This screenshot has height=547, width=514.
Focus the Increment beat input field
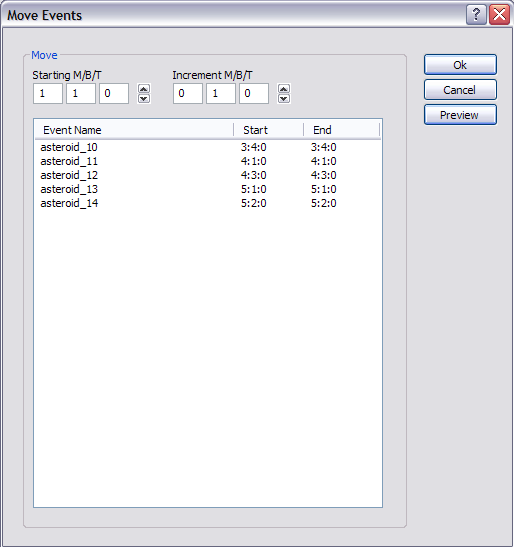[221, 93]
